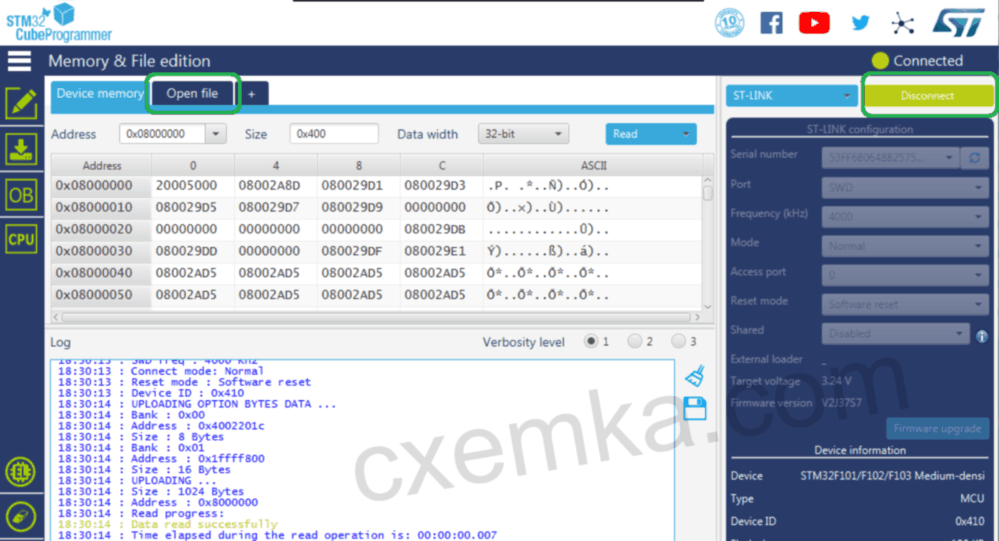
Task: Set verbosity level to 1
Action: coord(591,342)
